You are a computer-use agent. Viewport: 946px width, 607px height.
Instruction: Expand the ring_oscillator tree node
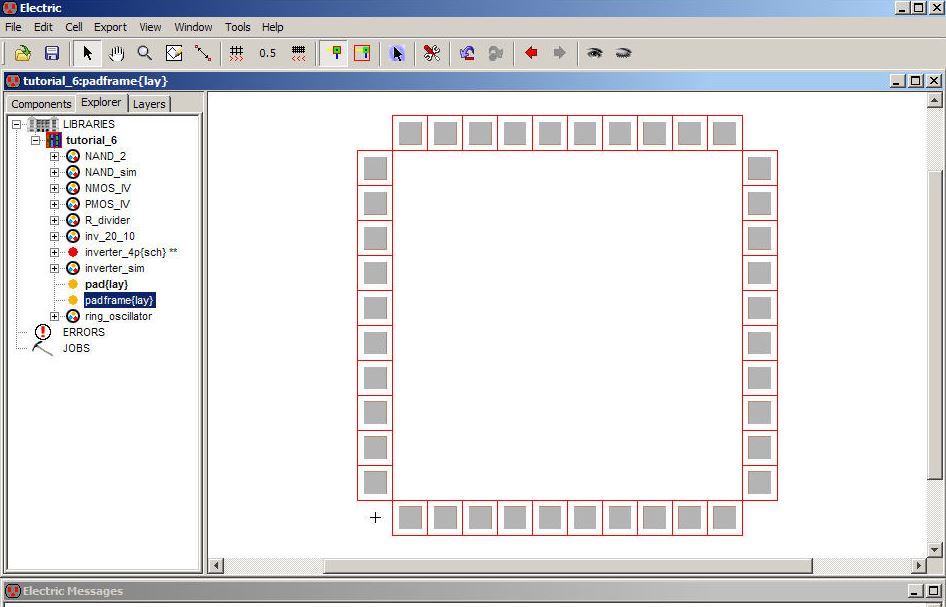coord(54,316)
